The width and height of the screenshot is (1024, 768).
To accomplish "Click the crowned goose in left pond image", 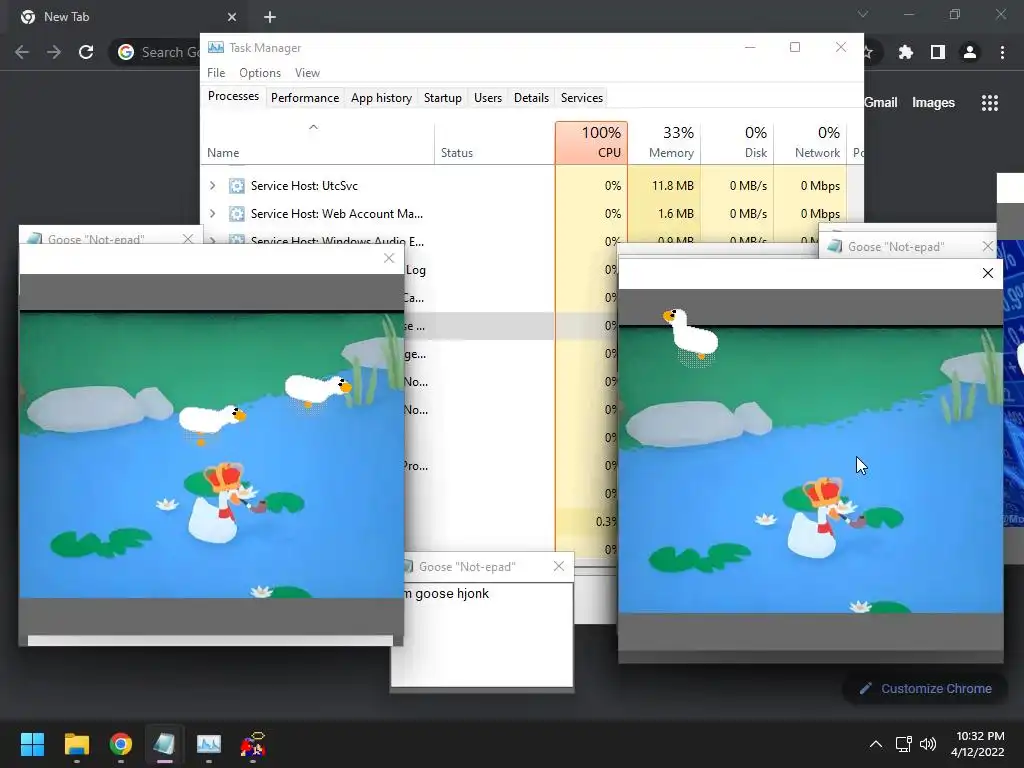I will pos(221,503).
